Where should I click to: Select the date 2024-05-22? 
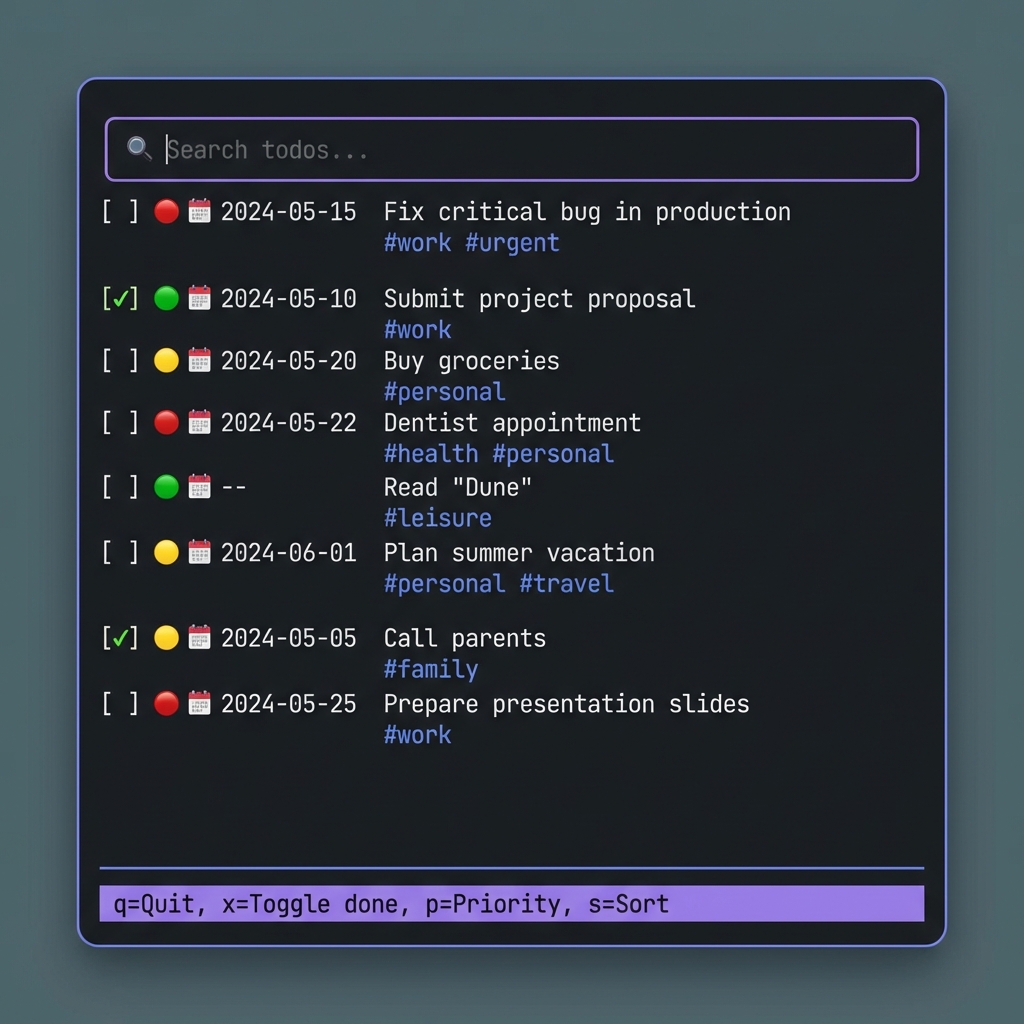pyautogui.click(x=289, y=423)
